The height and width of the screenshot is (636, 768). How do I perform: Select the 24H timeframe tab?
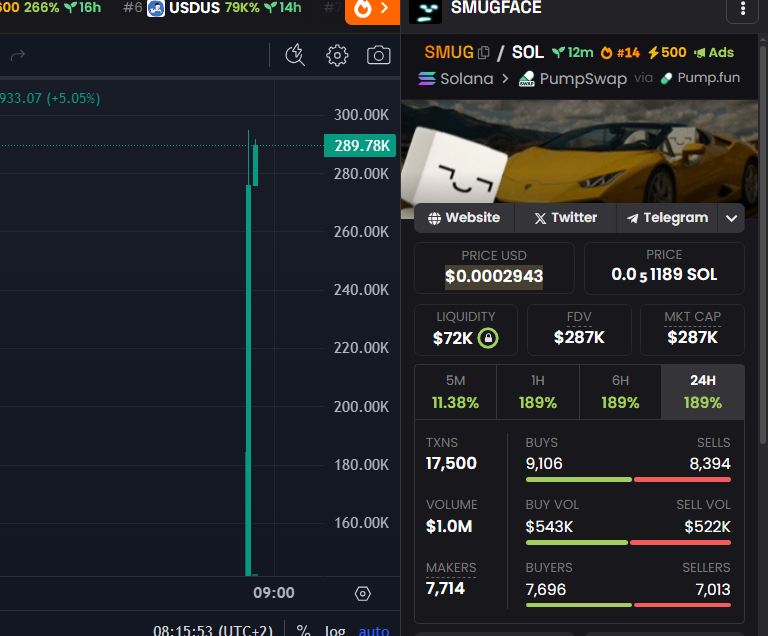point(703,392)
